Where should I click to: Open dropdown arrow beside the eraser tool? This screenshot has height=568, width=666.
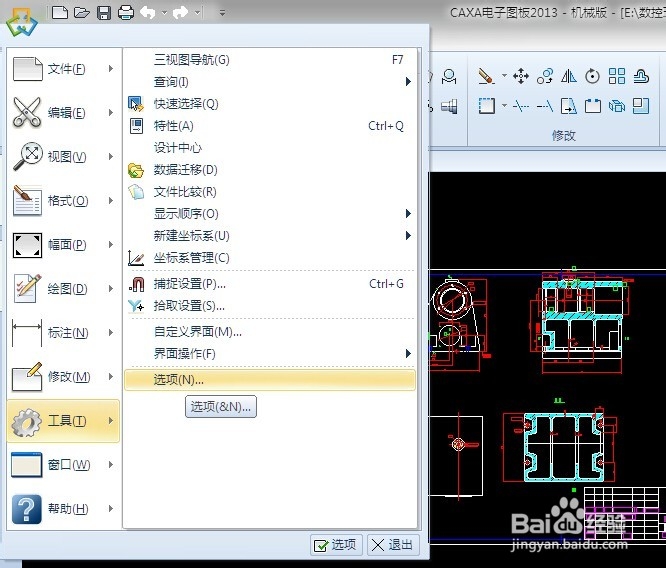tap(504, 76)
